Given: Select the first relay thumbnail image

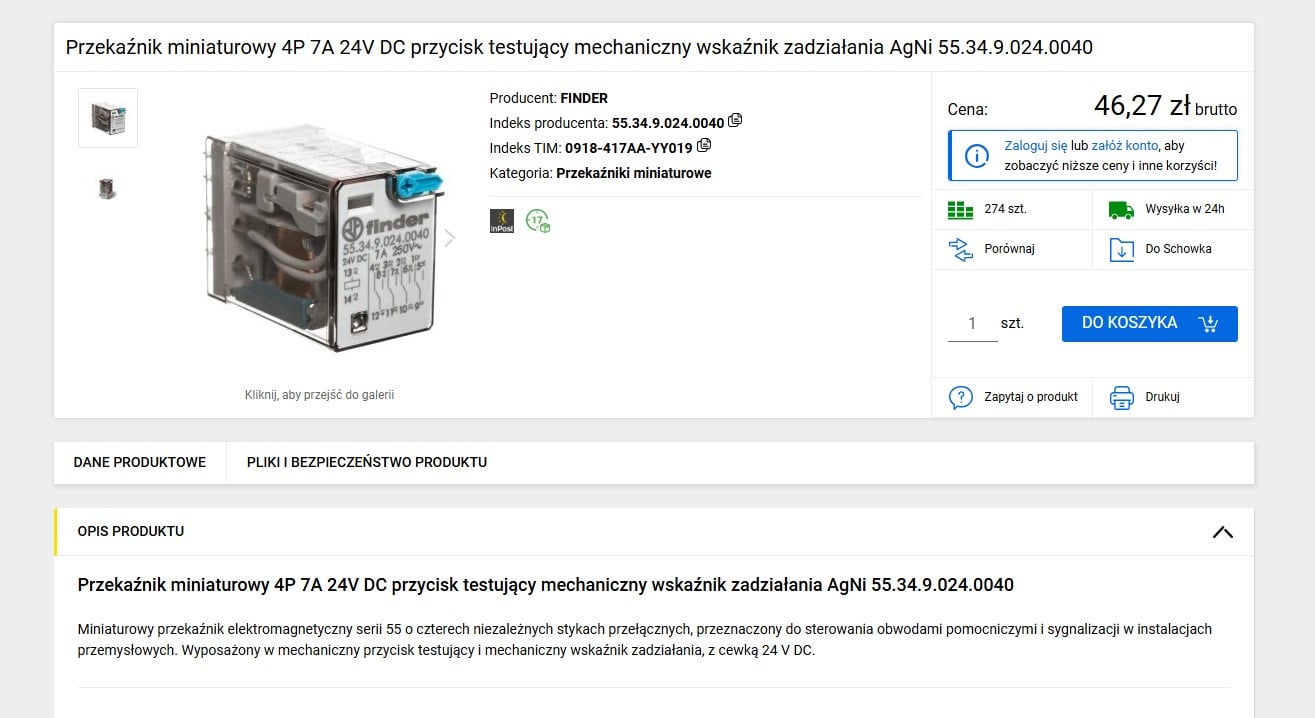Looking at the screenshot, I should coord(108,118).
